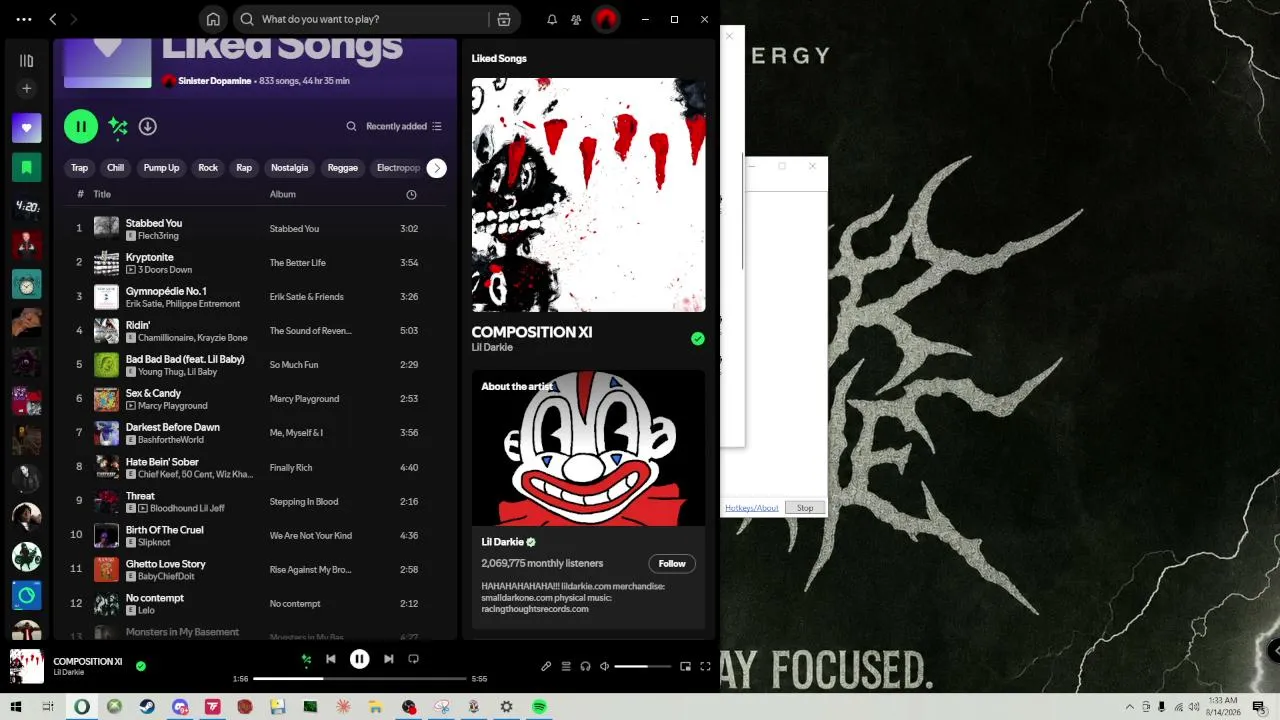The image size is (1280, 720).
Task: Skip to the previous track
Action: pos(331,659)
